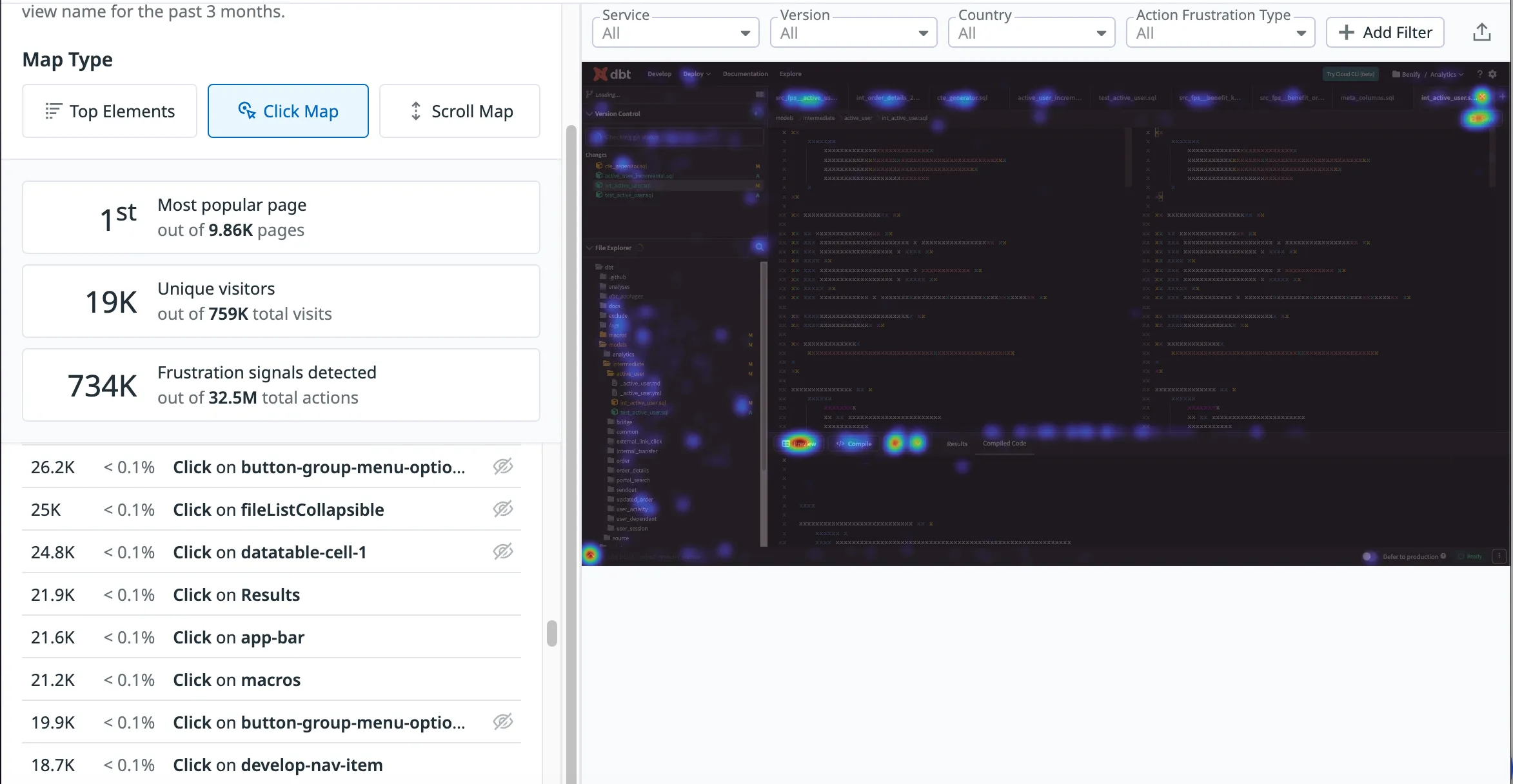Click the source folder in File Explorer
Image resolution: width=1513 pixels, height=784 pixels.
(616, 538)
